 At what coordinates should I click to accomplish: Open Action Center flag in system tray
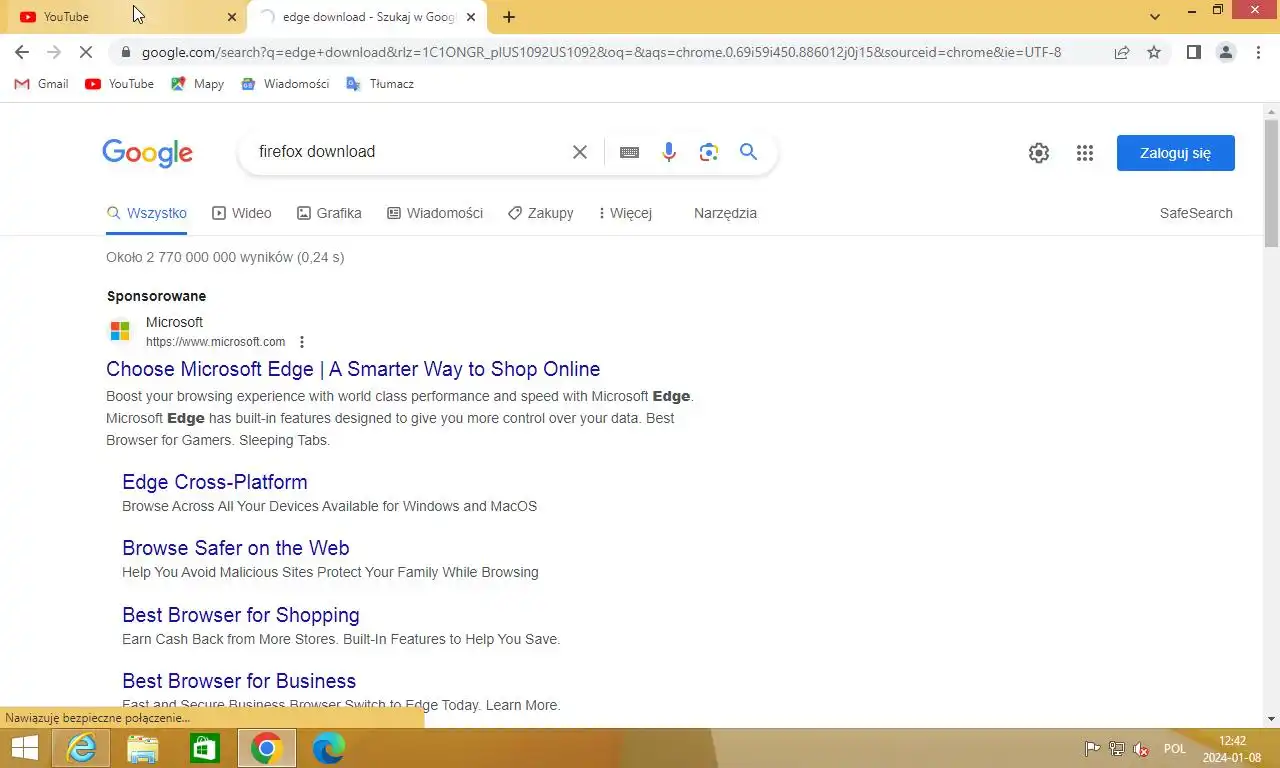point(1092,749)
